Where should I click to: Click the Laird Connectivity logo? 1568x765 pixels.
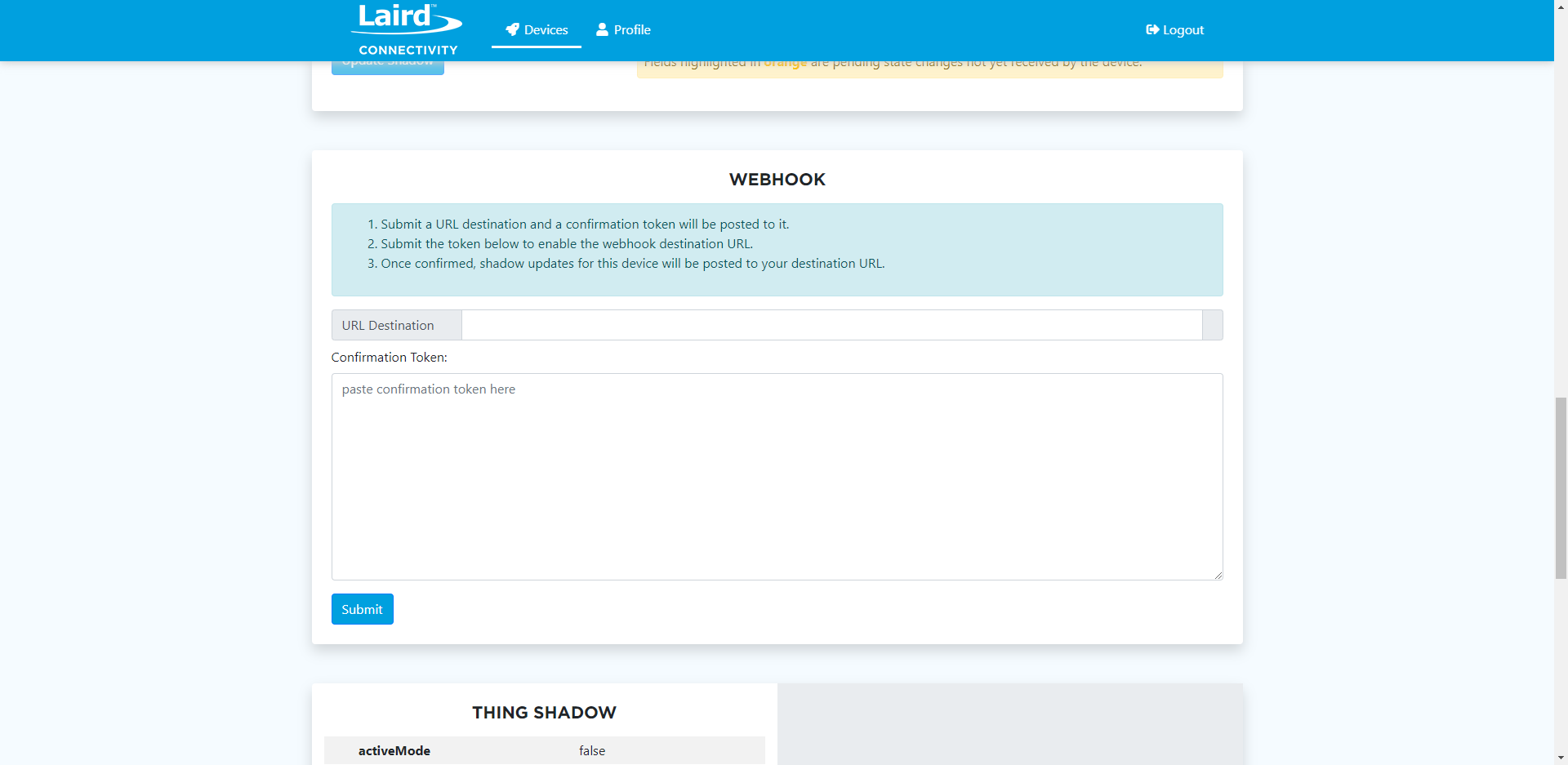pyautogui.click(x=407, y=29)
